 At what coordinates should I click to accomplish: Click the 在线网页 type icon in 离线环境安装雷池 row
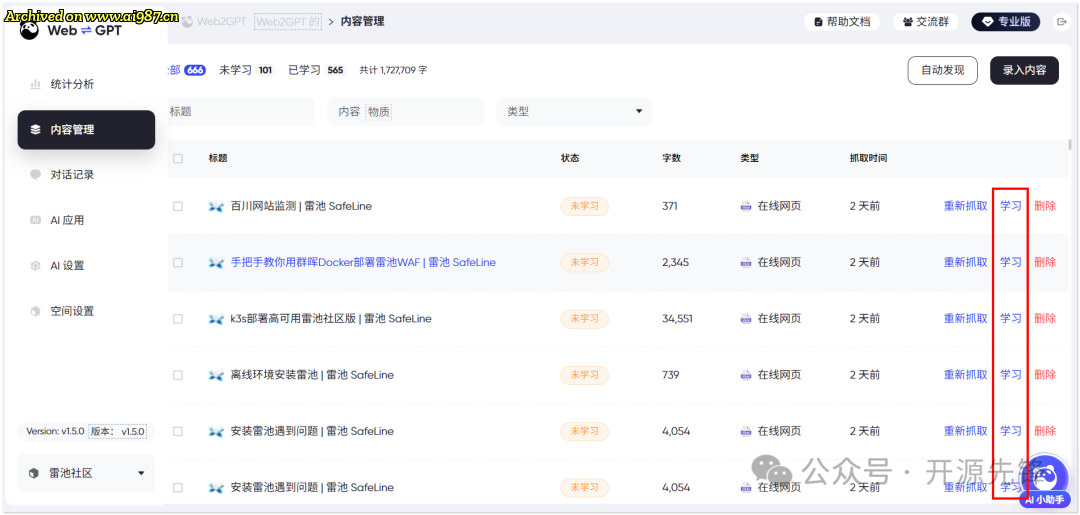pyautogui.click(x=746, y=375)
